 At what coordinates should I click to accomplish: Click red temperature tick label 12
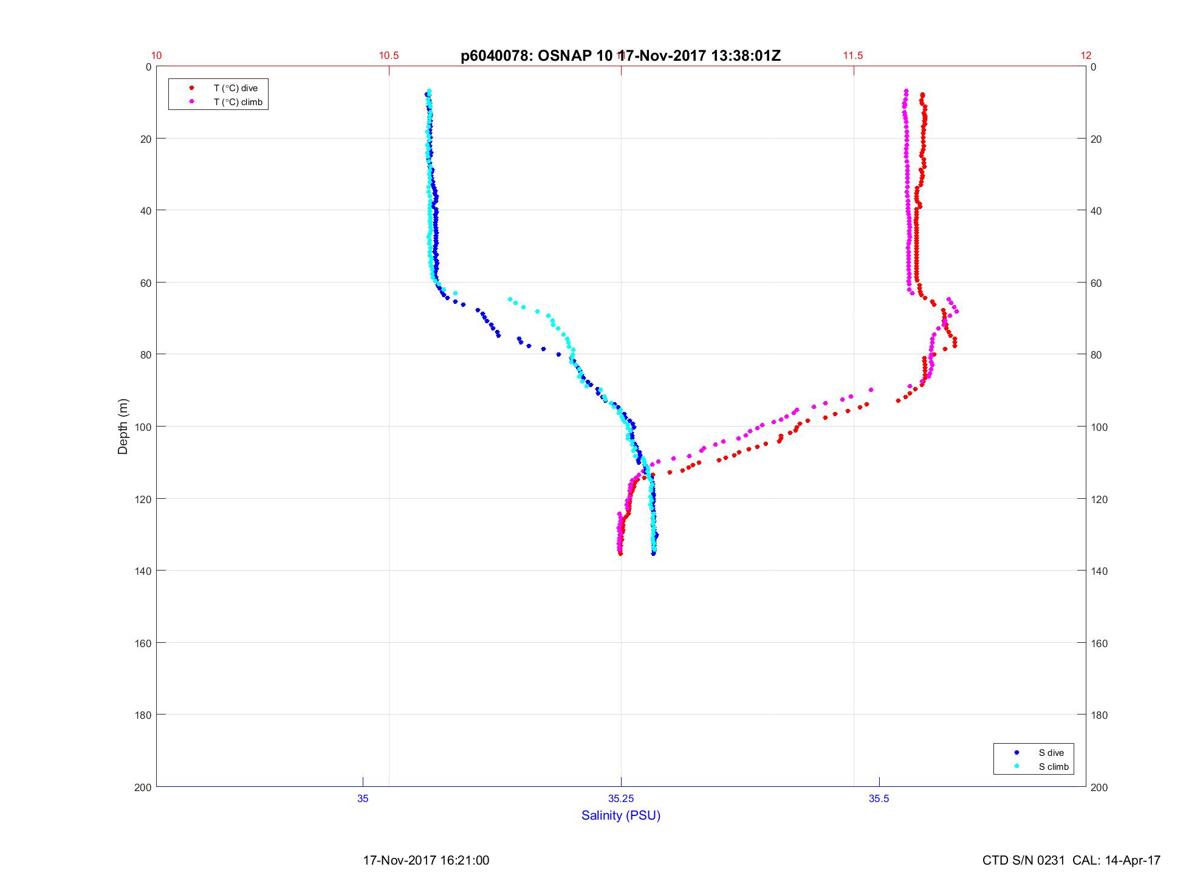coord(1086,56)
